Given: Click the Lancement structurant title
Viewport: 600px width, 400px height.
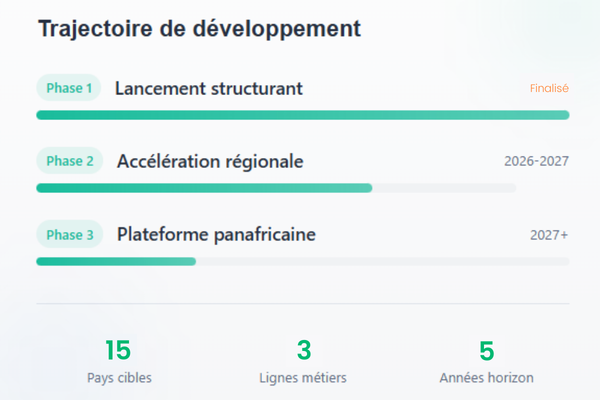Looking at the screenshot, I should click(x=208, y=88).
